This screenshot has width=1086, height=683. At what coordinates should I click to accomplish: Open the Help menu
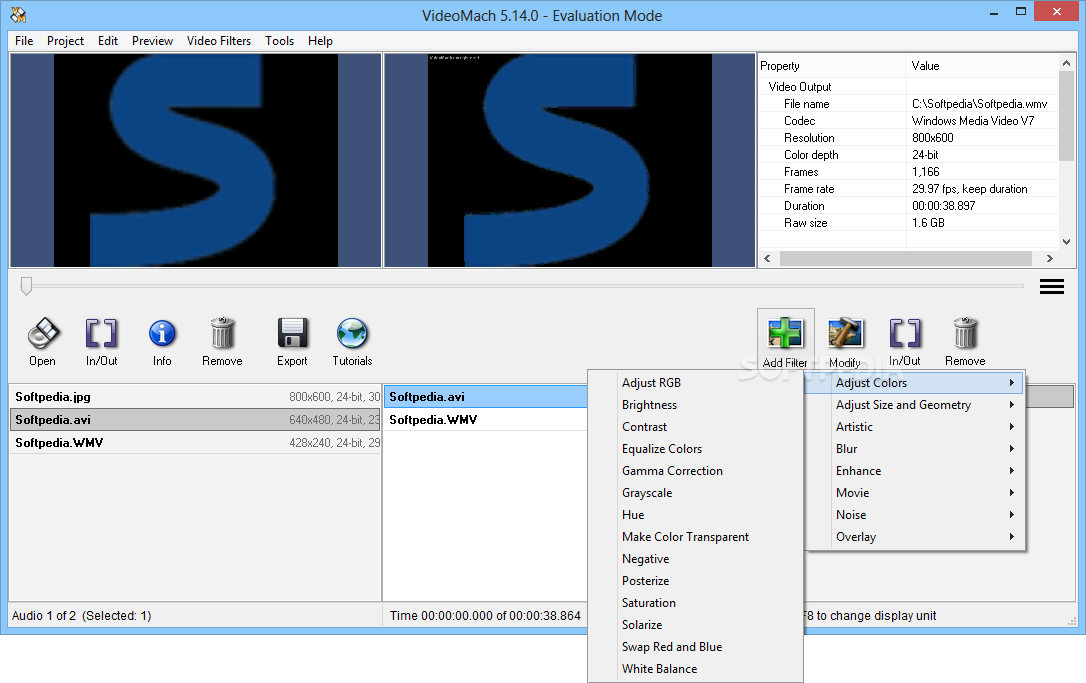click(x=320, y=41)
